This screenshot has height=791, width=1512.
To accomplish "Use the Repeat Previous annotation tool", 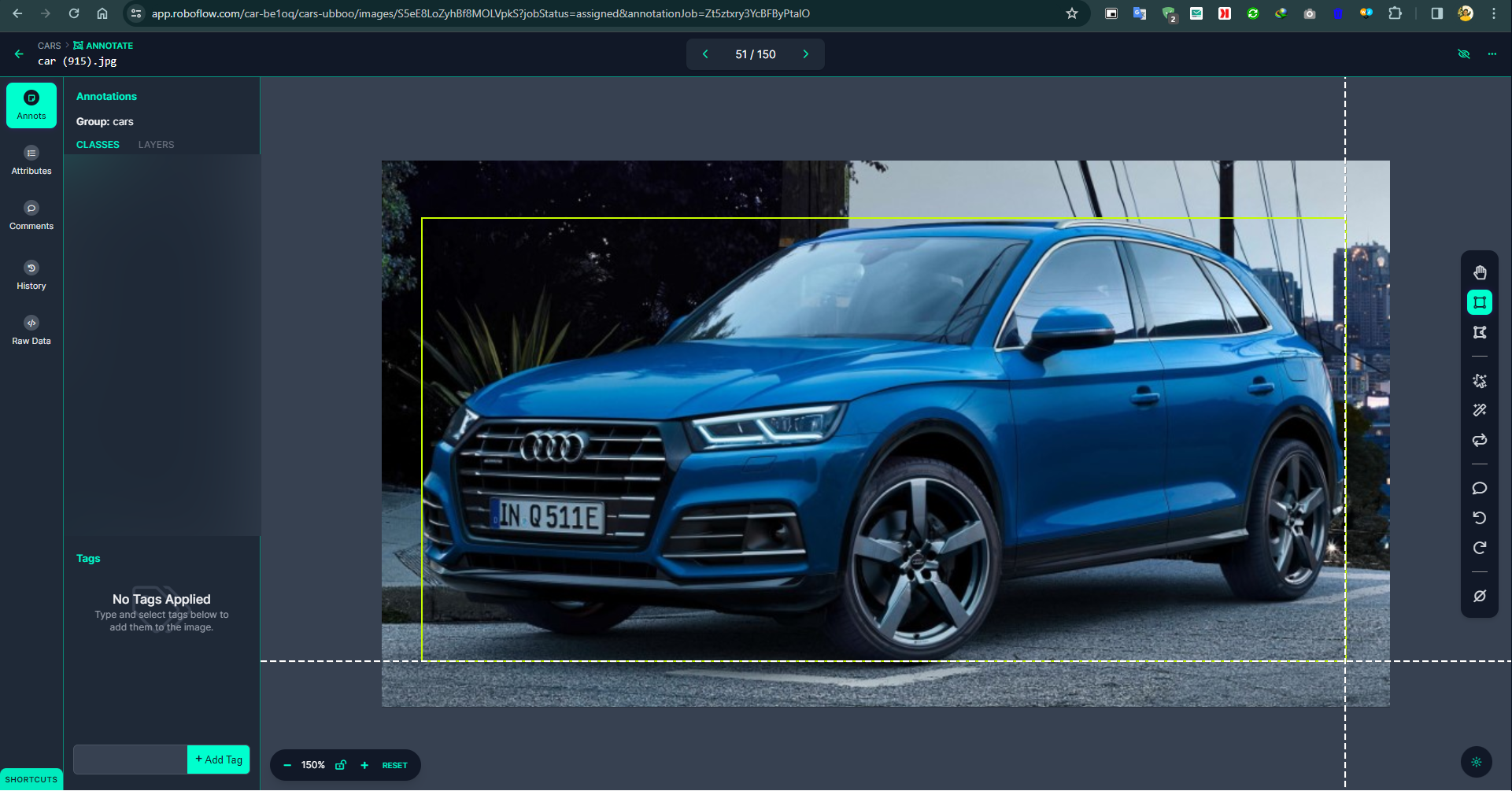I will click(x=1480, y=440).
